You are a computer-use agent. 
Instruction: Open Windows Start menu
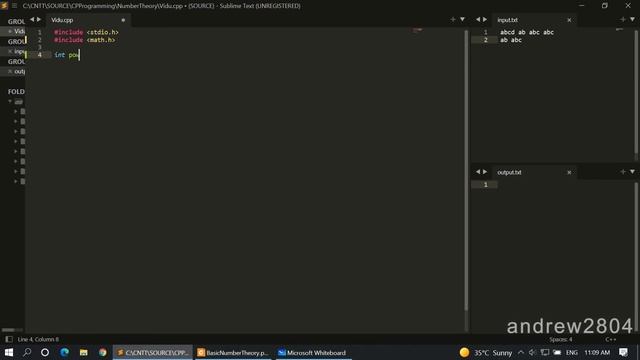9,352
